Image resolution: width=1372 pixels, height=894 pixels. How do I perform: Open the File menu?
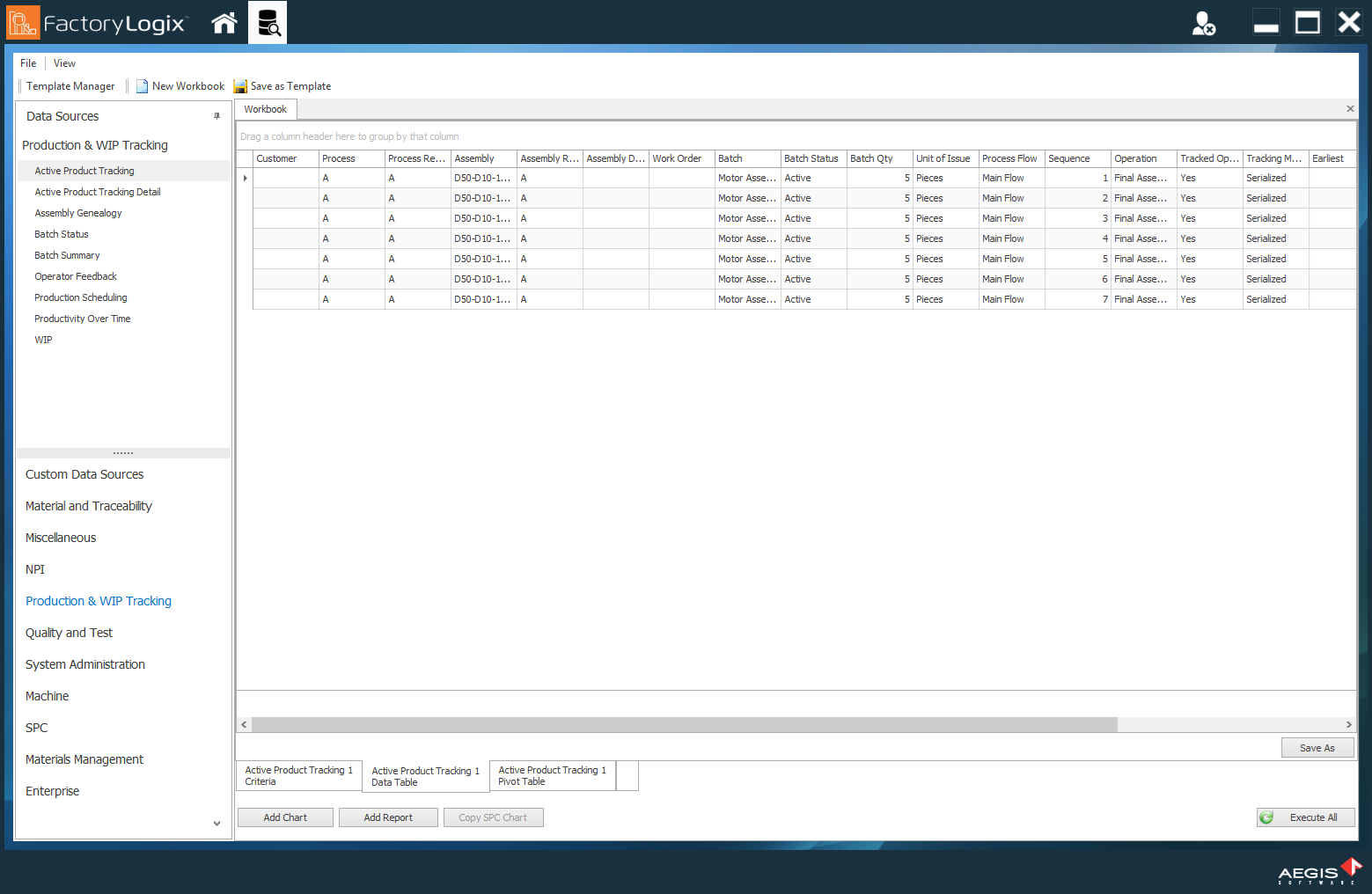pos(27,62)
